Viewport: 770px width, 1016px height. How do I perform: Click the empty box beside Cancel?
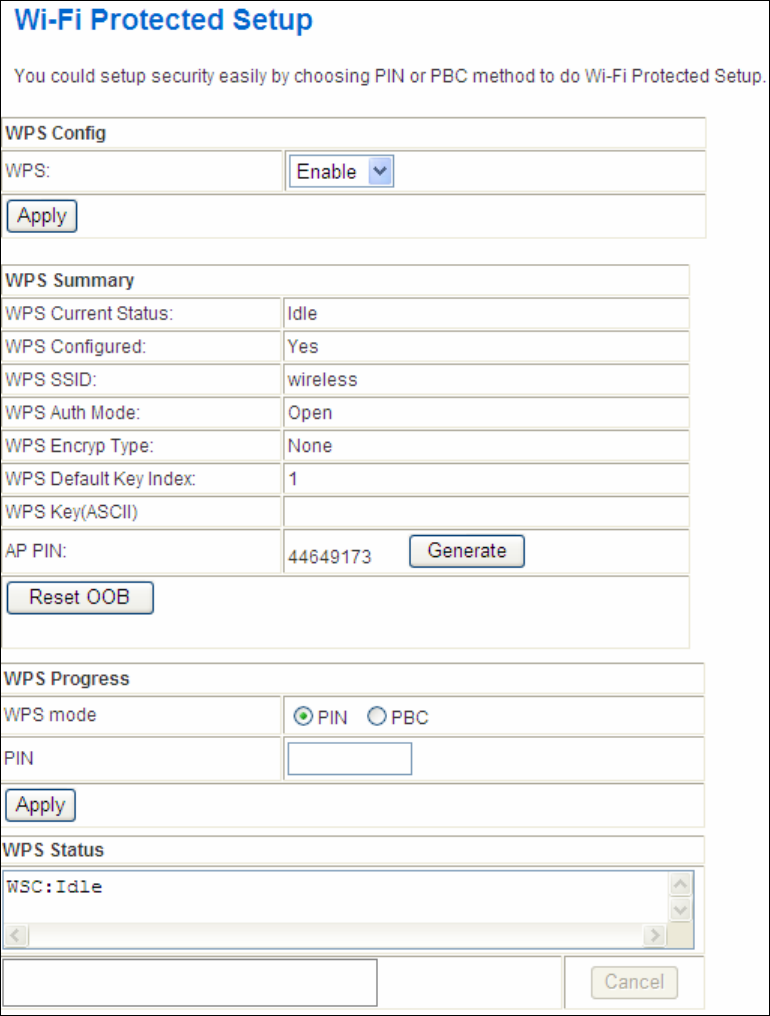coord(190,982)
